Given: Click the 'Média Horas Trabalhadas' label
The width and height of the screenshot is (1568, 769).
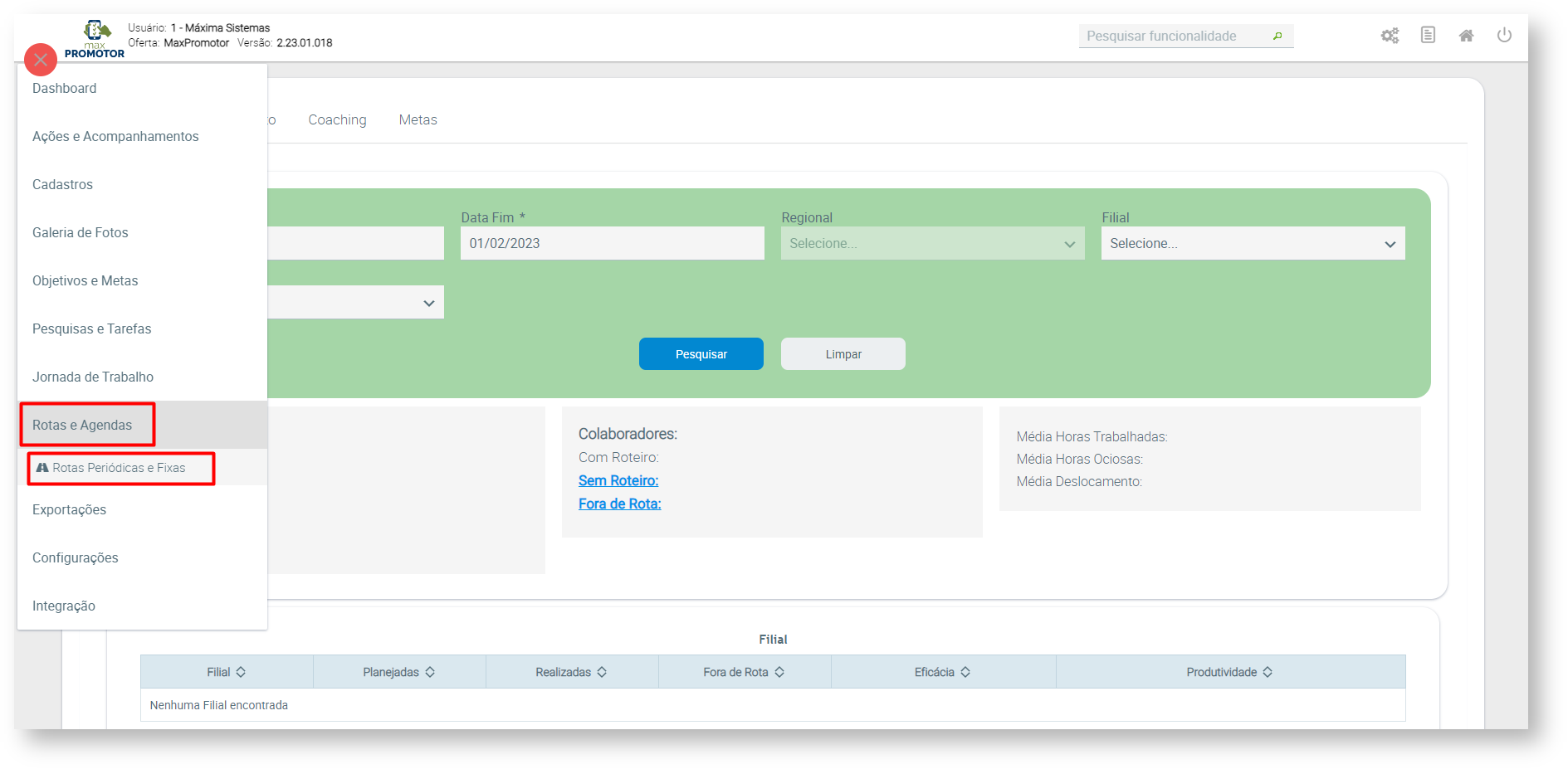Looking at the screenshot, I should pyautogui.click(x=1092, y=437).
